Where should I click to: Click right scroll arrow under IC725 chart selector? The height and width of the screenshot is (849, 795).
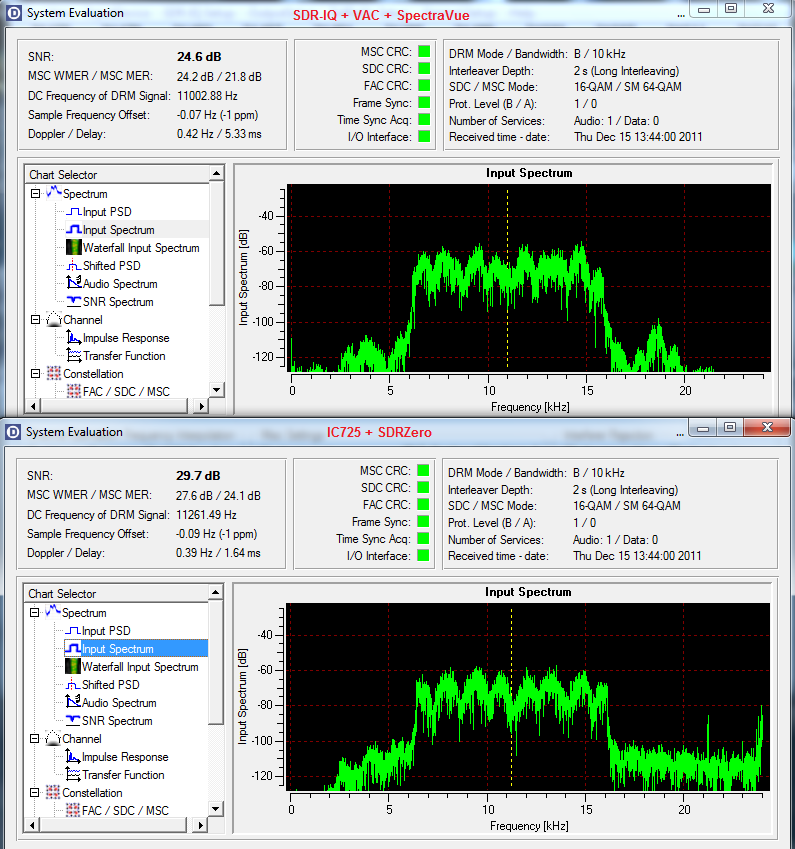tap(201, 825)
